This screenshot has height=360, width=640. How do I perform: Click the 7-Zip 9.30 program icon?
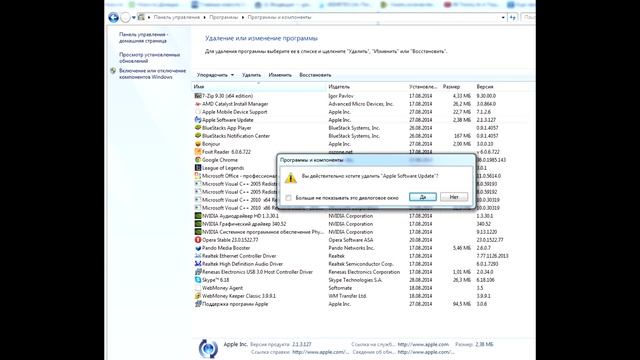(198, 96)
